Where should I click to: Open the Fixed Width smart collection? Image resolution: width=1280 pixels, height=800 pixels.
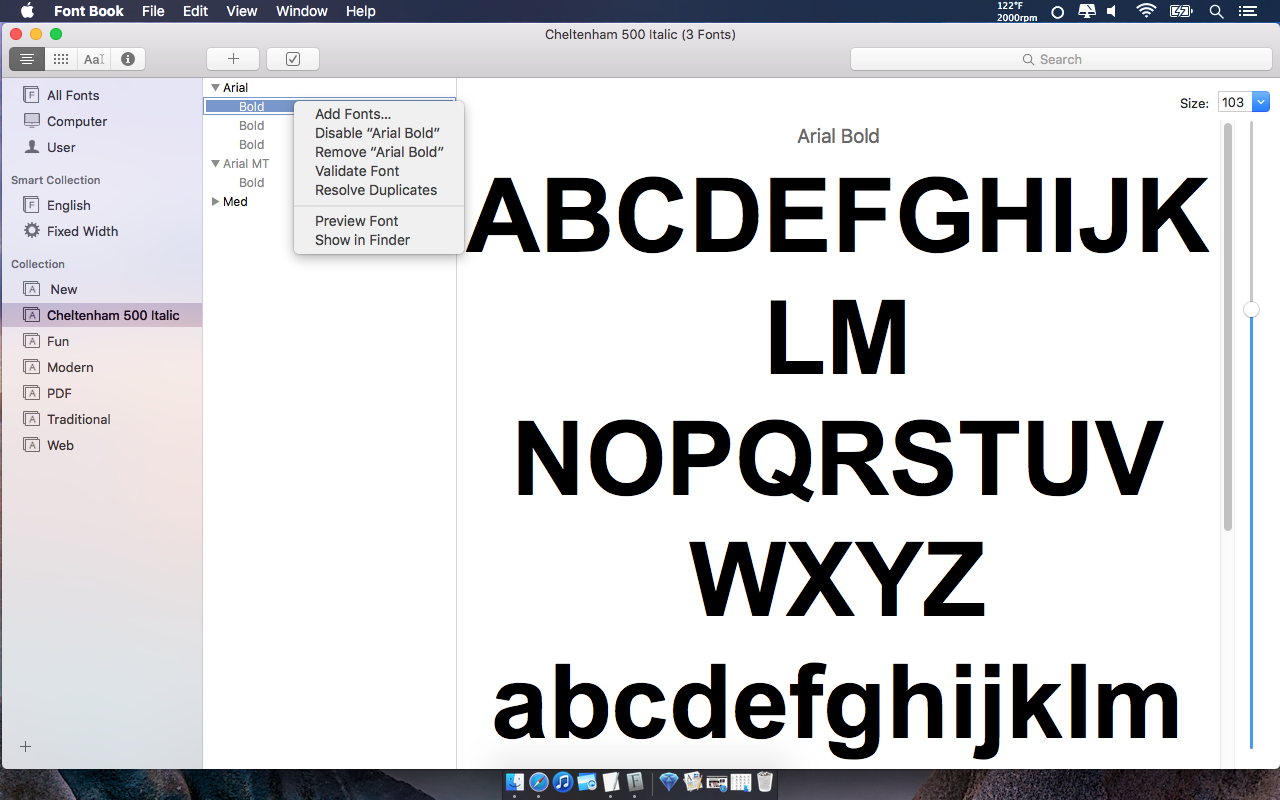point(101,231)
